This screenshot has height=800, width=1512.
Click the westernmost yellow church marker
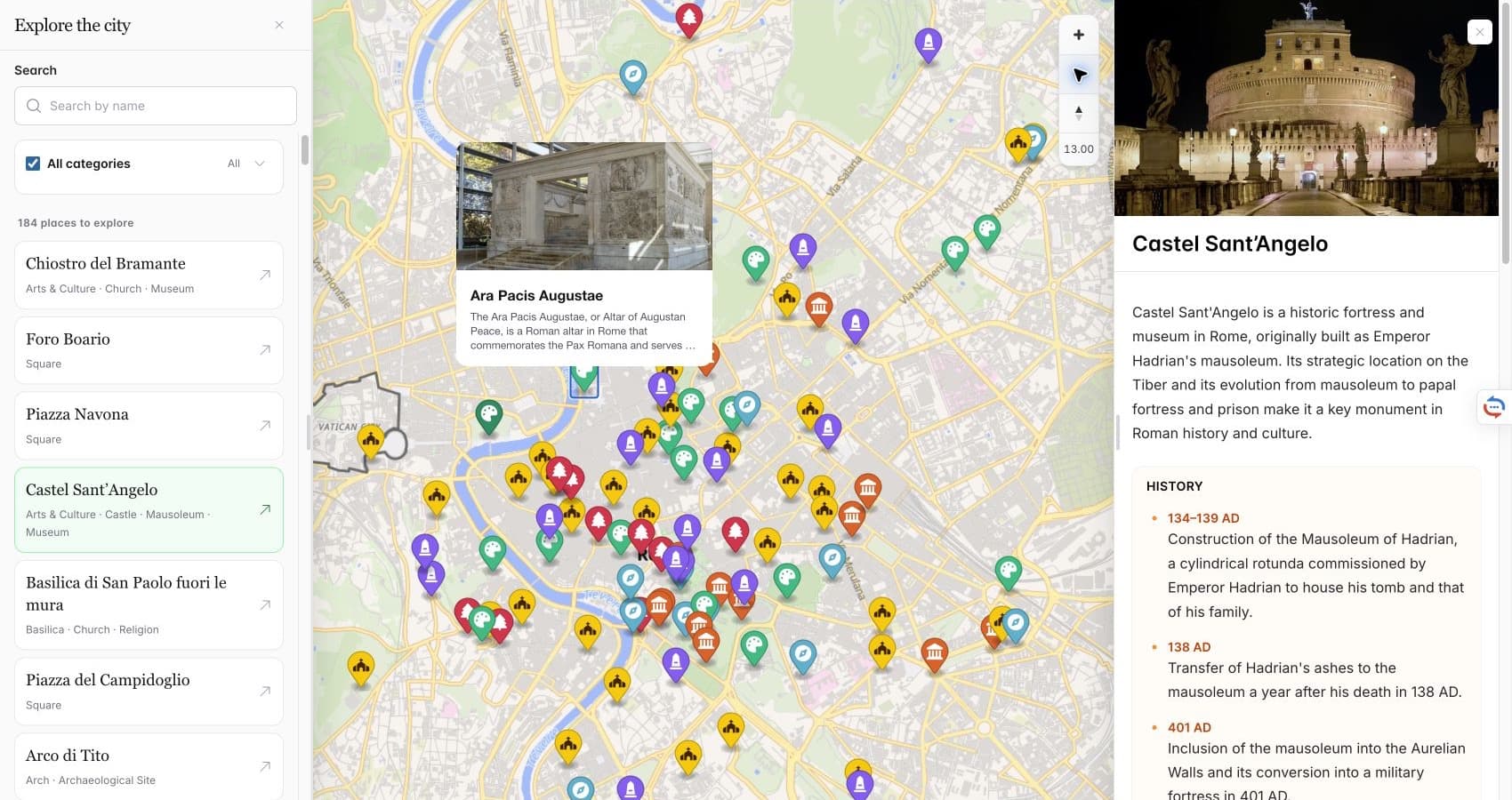coord(360,668)
